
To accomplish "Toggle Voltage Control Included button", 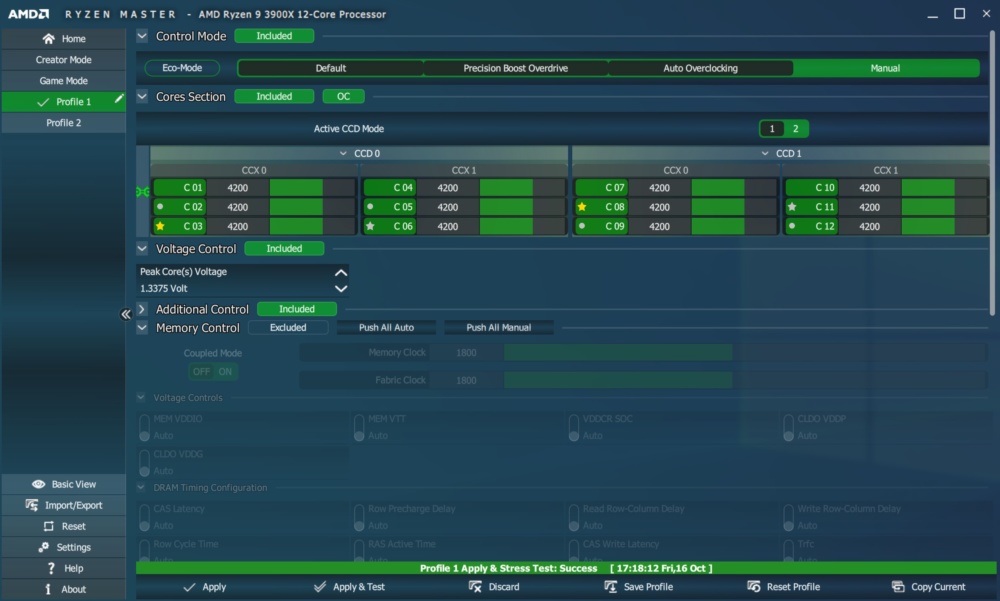I will tap(284, 249).
